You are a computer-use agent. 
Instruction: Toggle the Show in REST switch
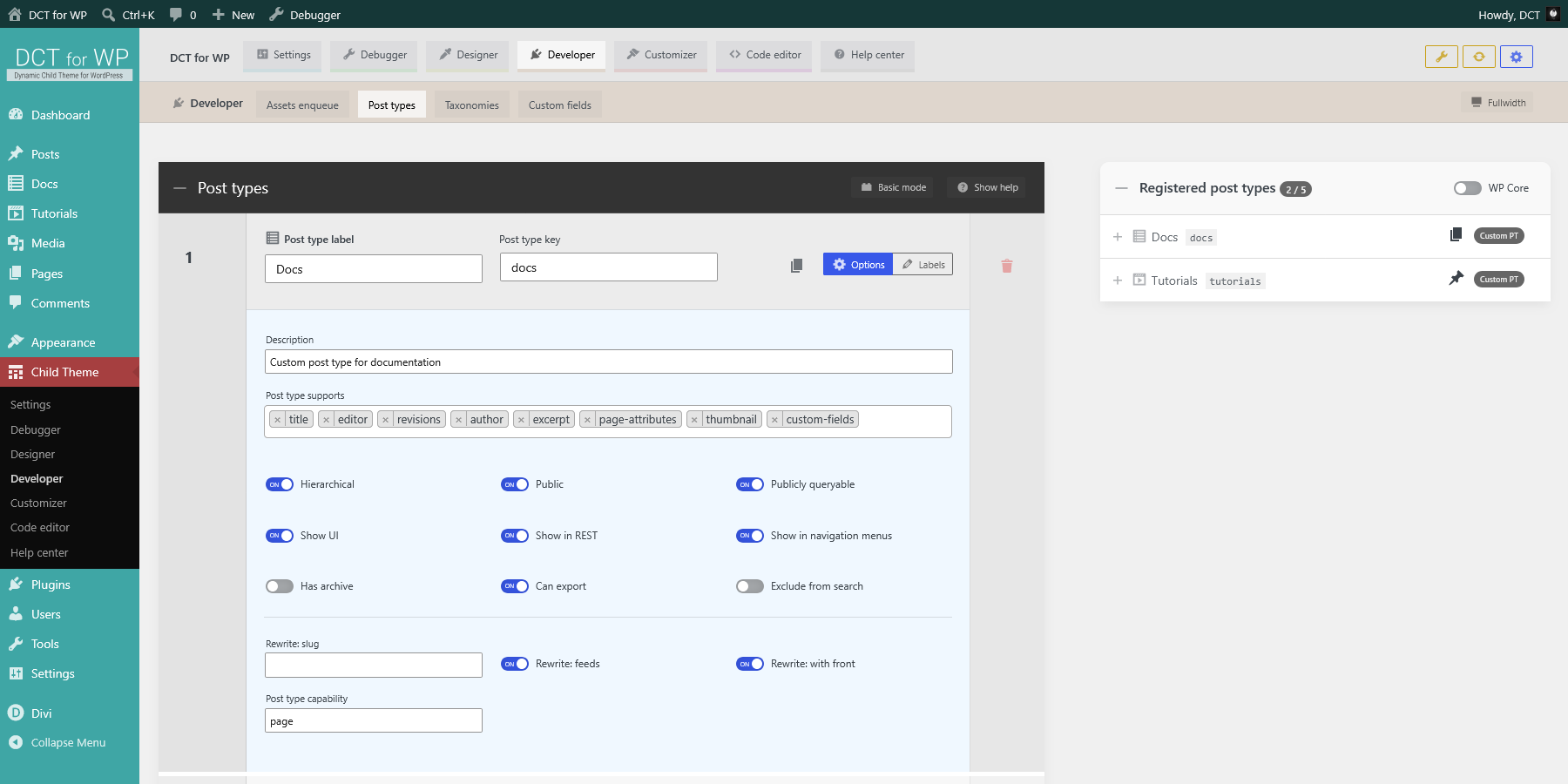tap(515, 536)
